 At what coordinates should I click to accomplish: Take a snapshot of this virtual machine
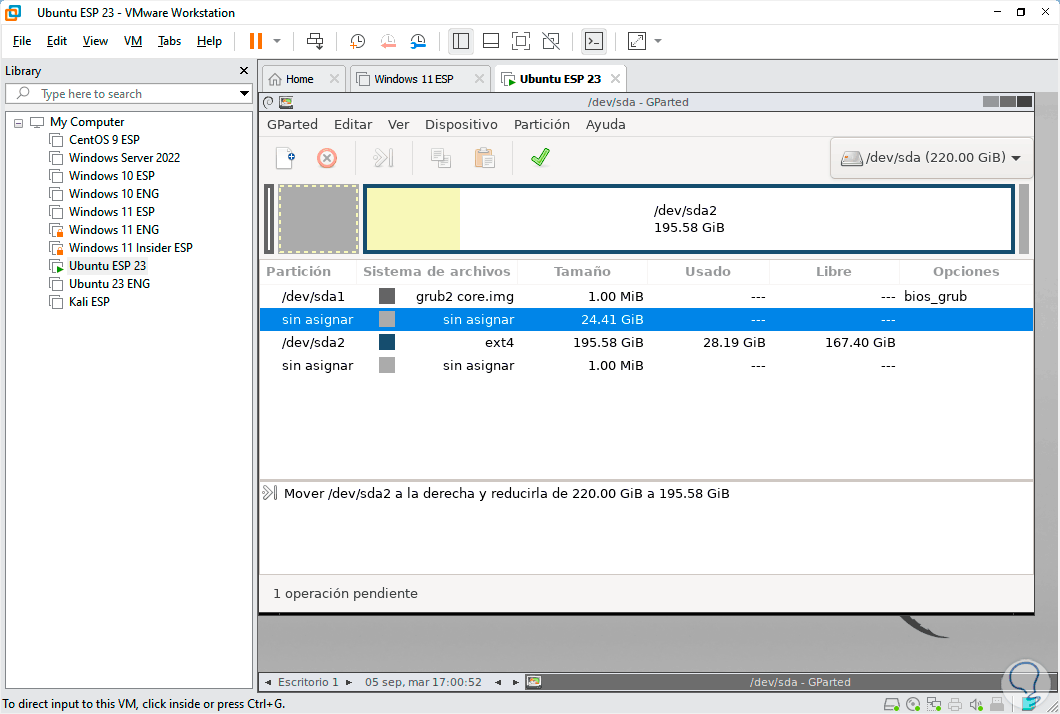click(x=357, y=41)
